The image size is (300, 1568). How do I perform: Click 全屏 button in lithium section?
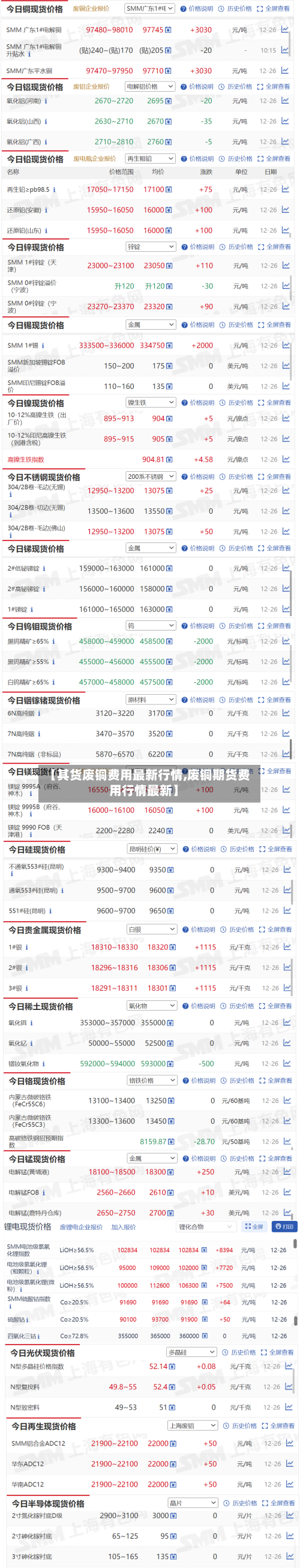(x=254, y=1226)
